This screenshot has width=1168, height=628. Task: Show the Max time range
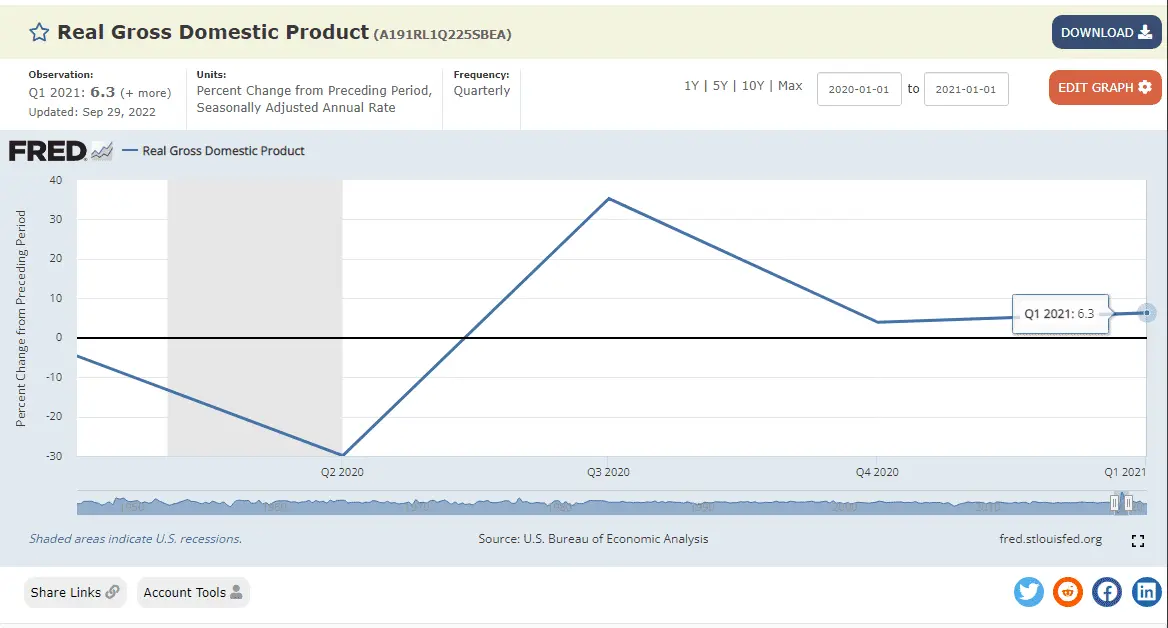tap(790, 86)
